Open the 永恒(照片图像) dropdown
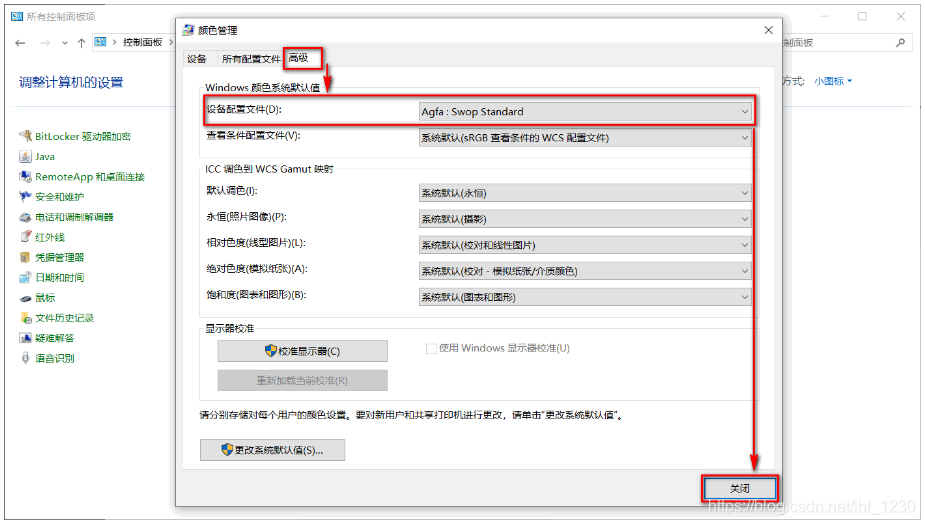Viewport: 925px width, 525px height. pos(585,219)
